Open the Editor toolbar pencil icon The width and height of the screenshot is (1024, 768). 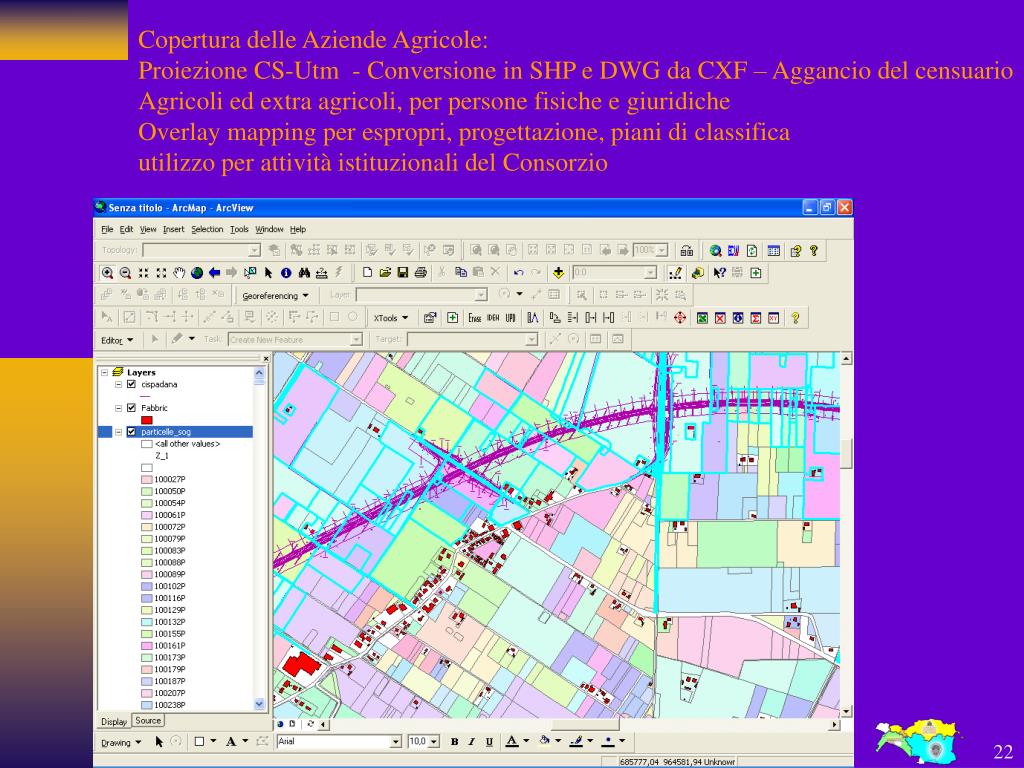tap(676, 272)
